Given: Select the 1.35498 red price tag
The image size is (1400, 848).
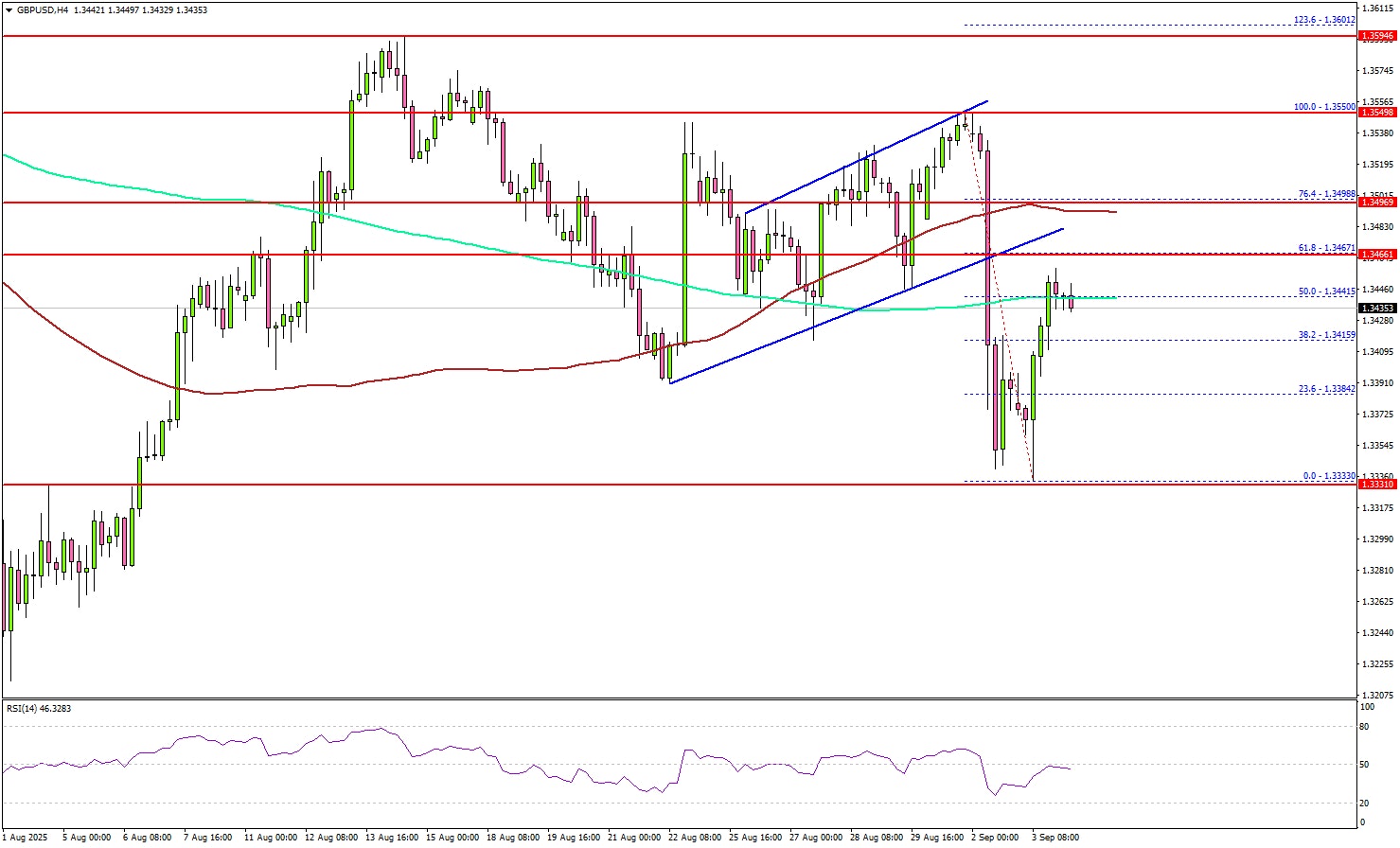Looking at the screenshot, I should [x=1376, y=113].
